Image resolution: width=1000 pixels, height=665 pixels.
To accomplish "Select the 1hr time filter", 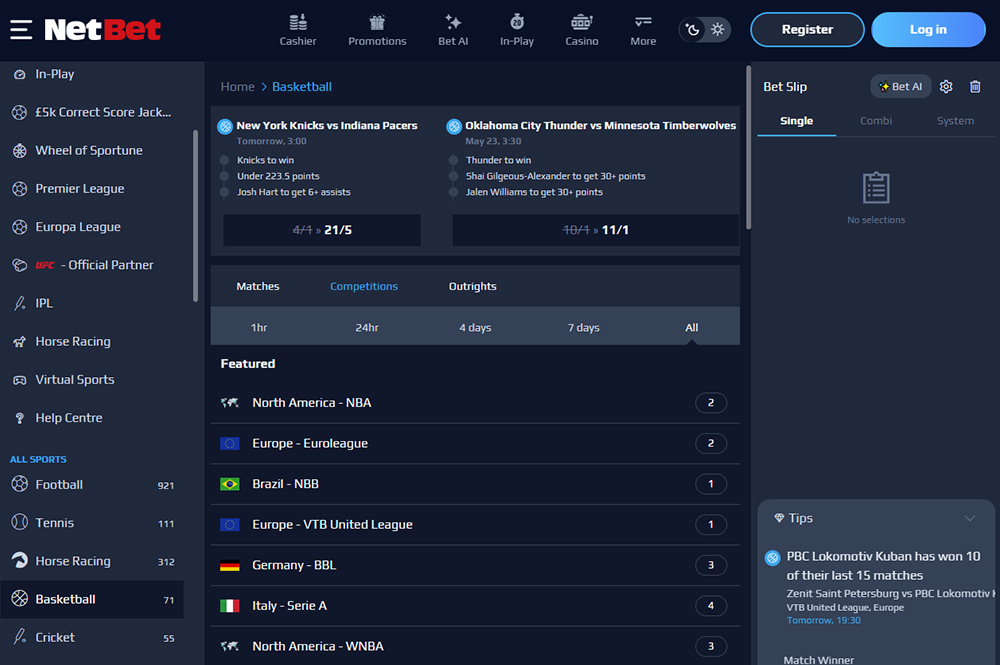I will [259, 328].
